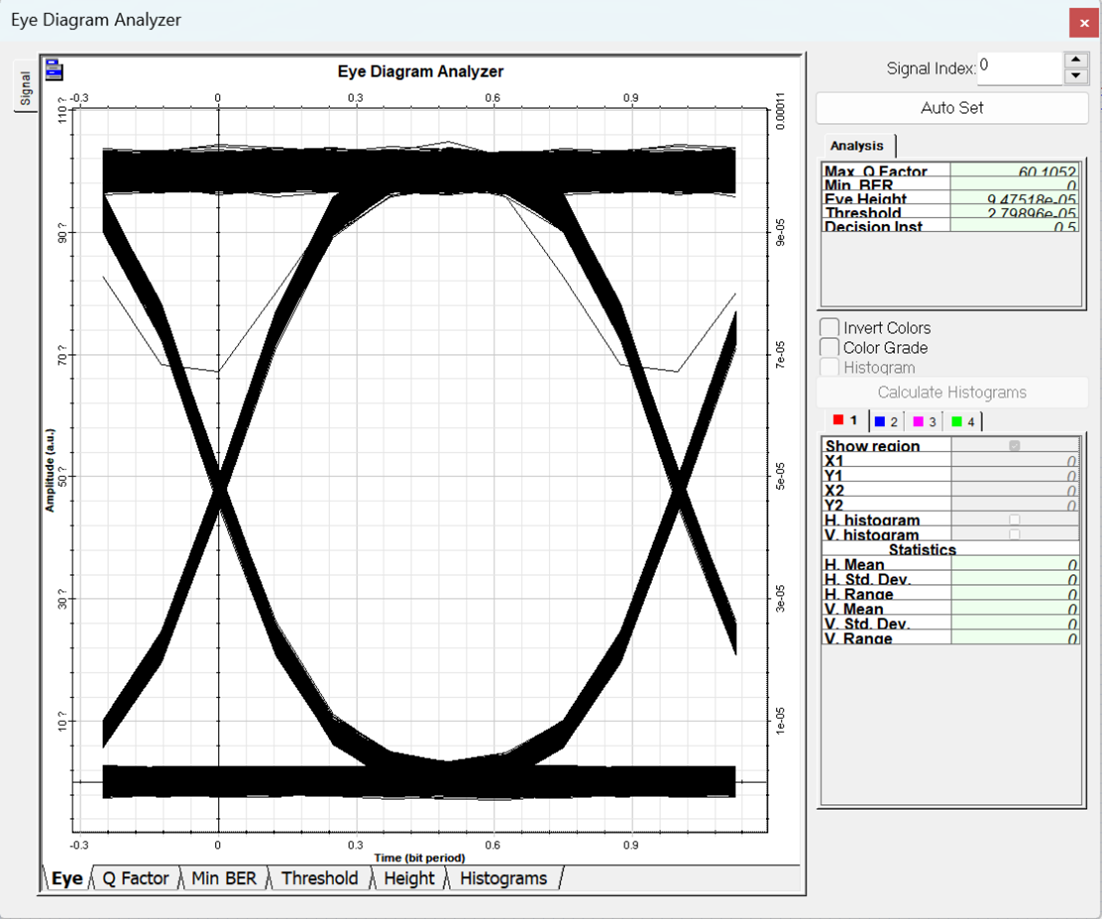The width and height of the screenshot is (1102, 919).
Task: Open the Height tab
Action: (409, 878)
